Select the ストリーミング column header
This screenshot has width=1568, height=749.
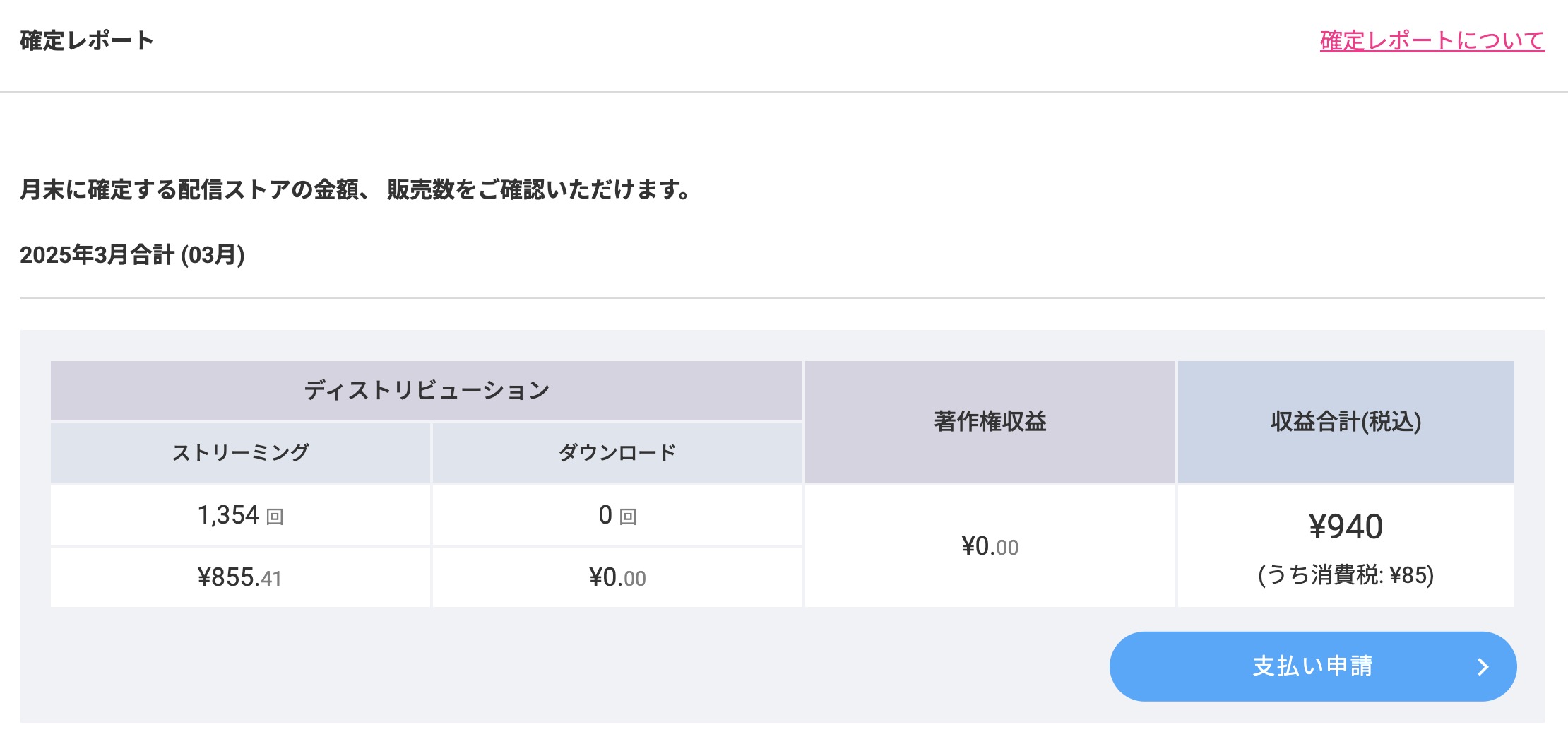tap(240, 453)
